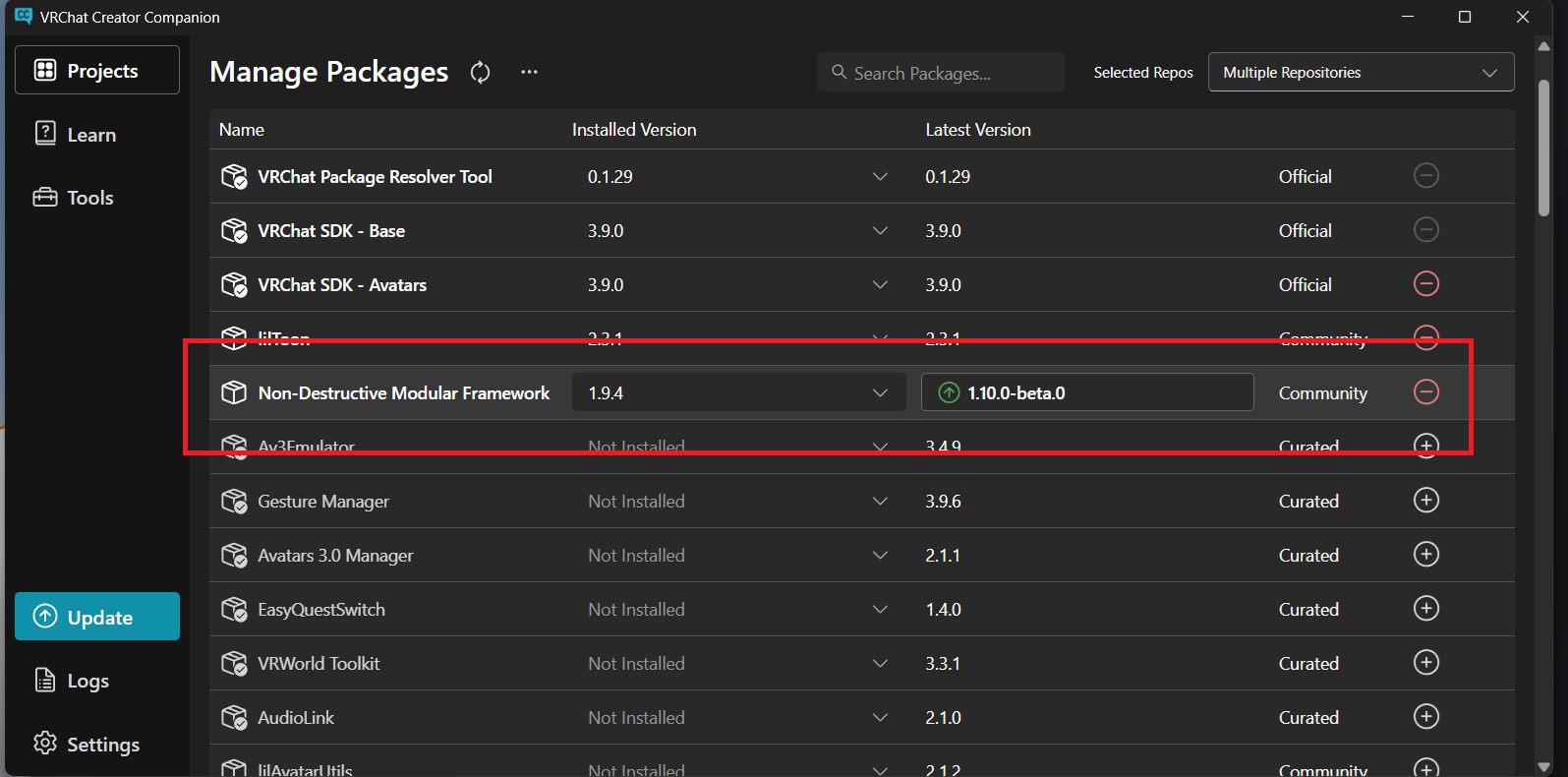Add the AudioLink package
The width and height of the screenshot is (1568, 777).
click(x=1425, y=717)
